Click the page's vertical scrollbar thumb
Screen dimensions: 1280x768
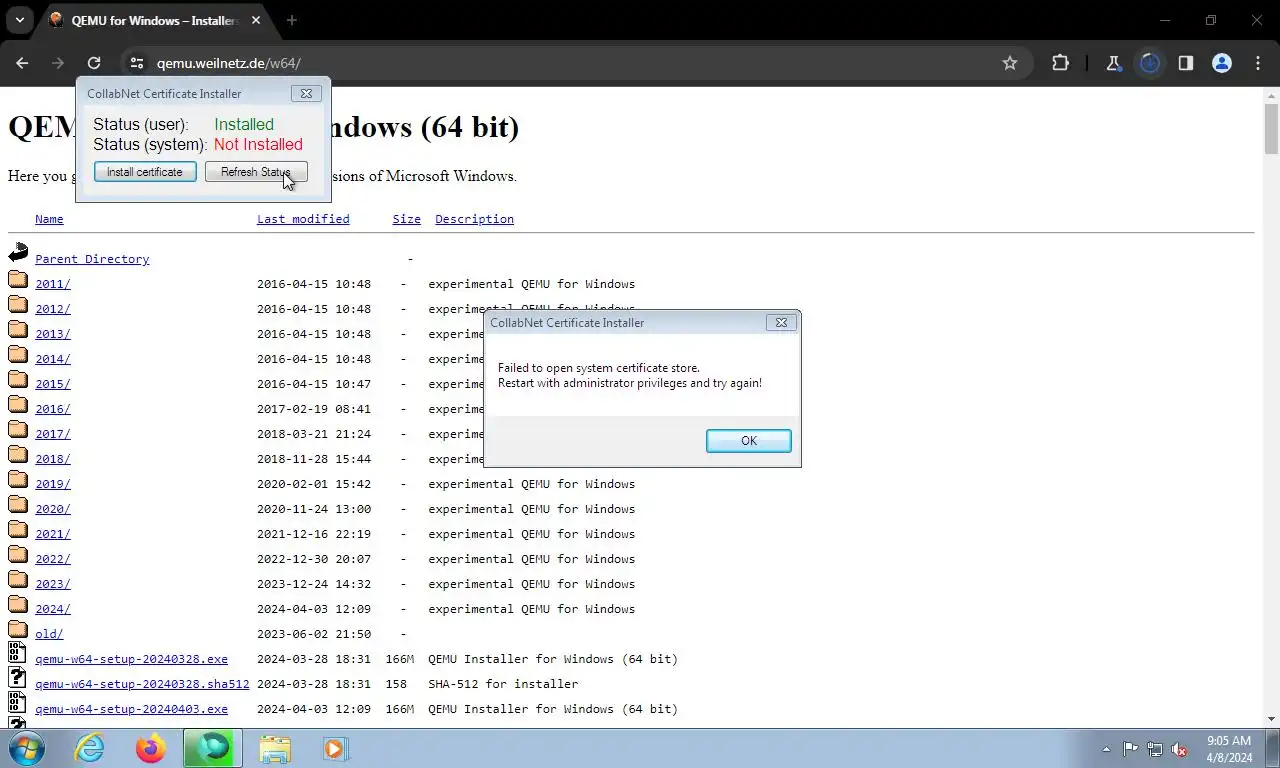pos(1271,130)
